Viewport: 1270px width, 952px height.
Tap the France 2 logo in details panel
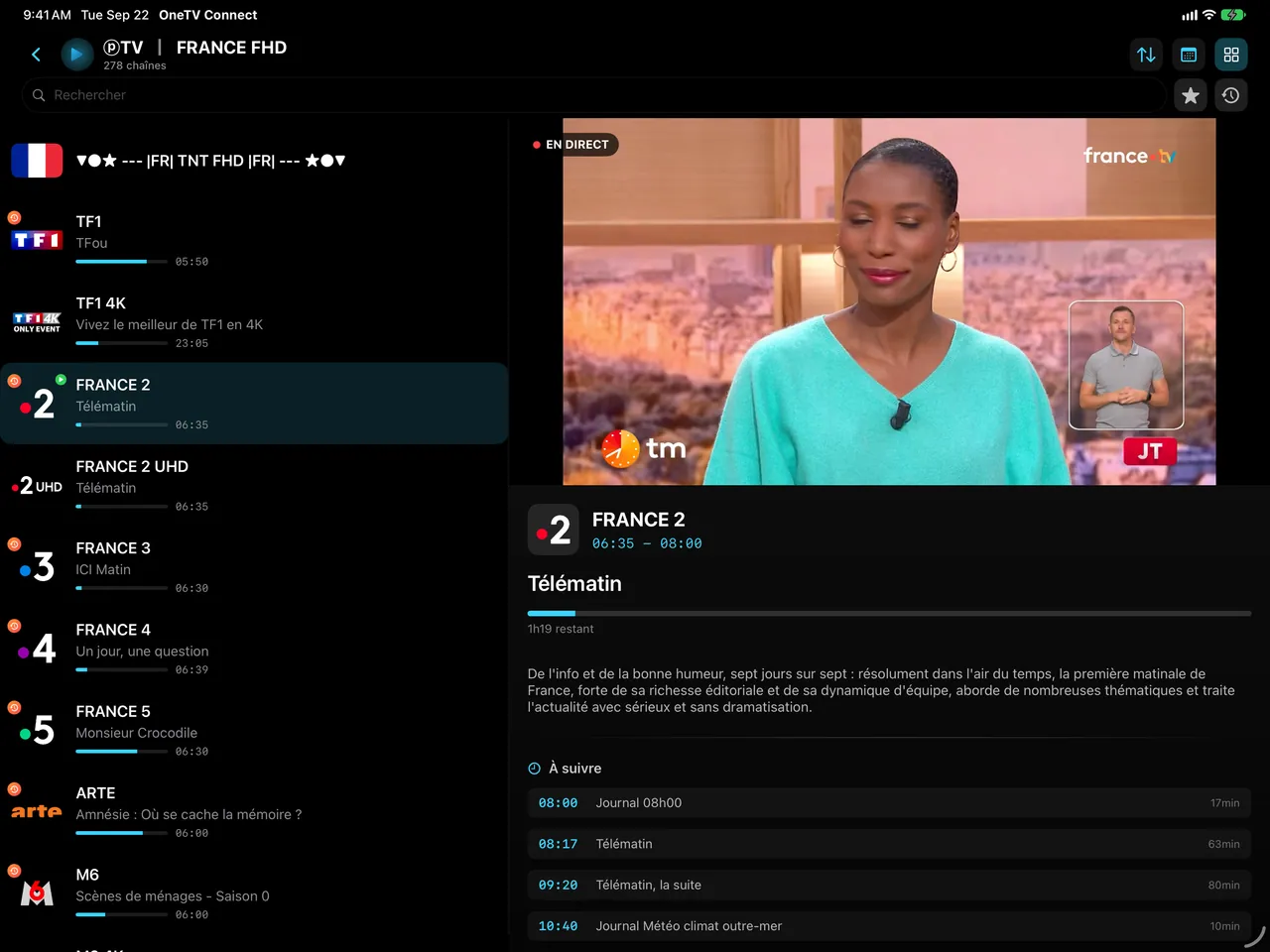[554, 530]
